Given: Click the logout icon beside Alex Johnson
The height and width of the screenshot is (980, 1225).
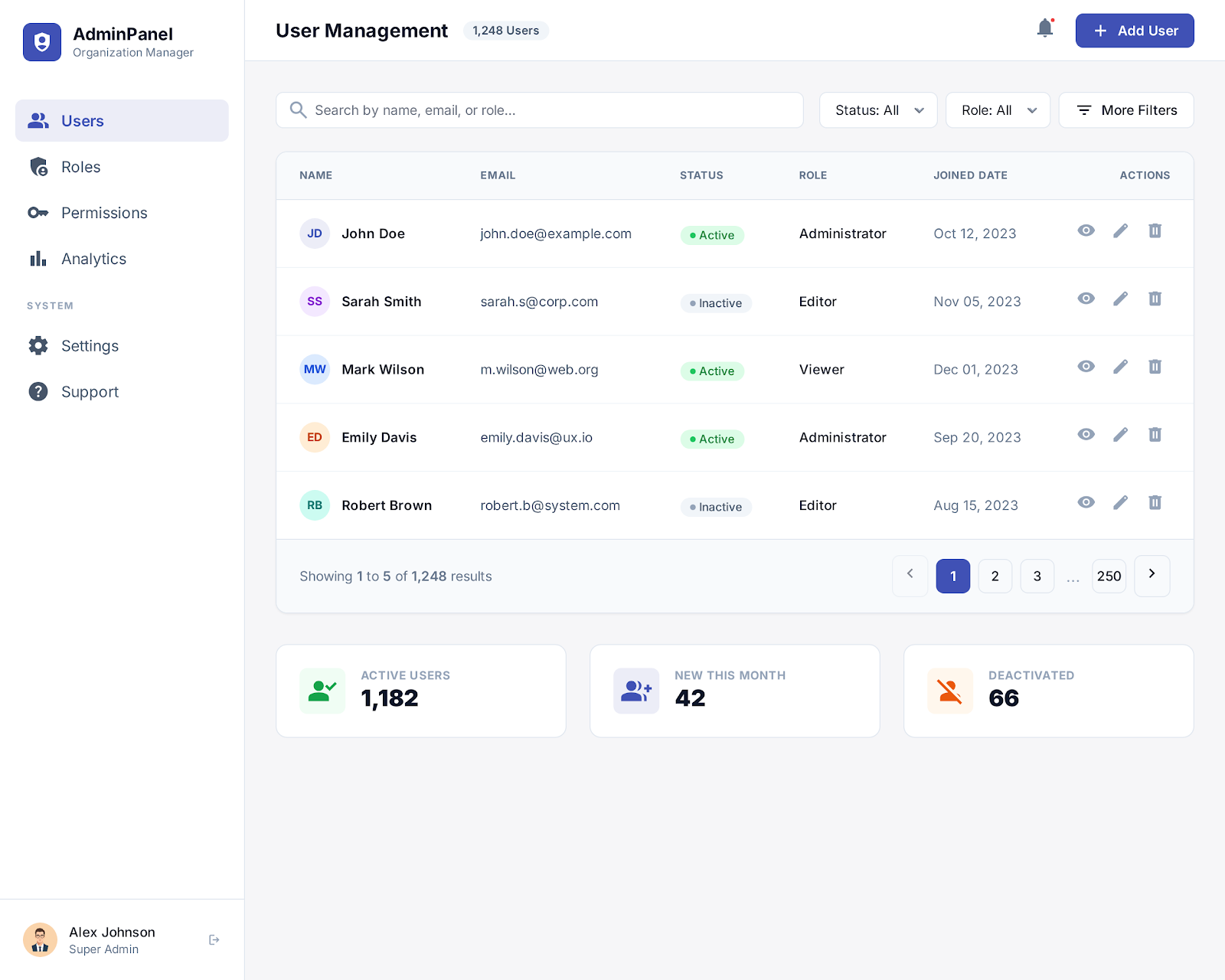Looking at the screenshot, I should point(214,939).
